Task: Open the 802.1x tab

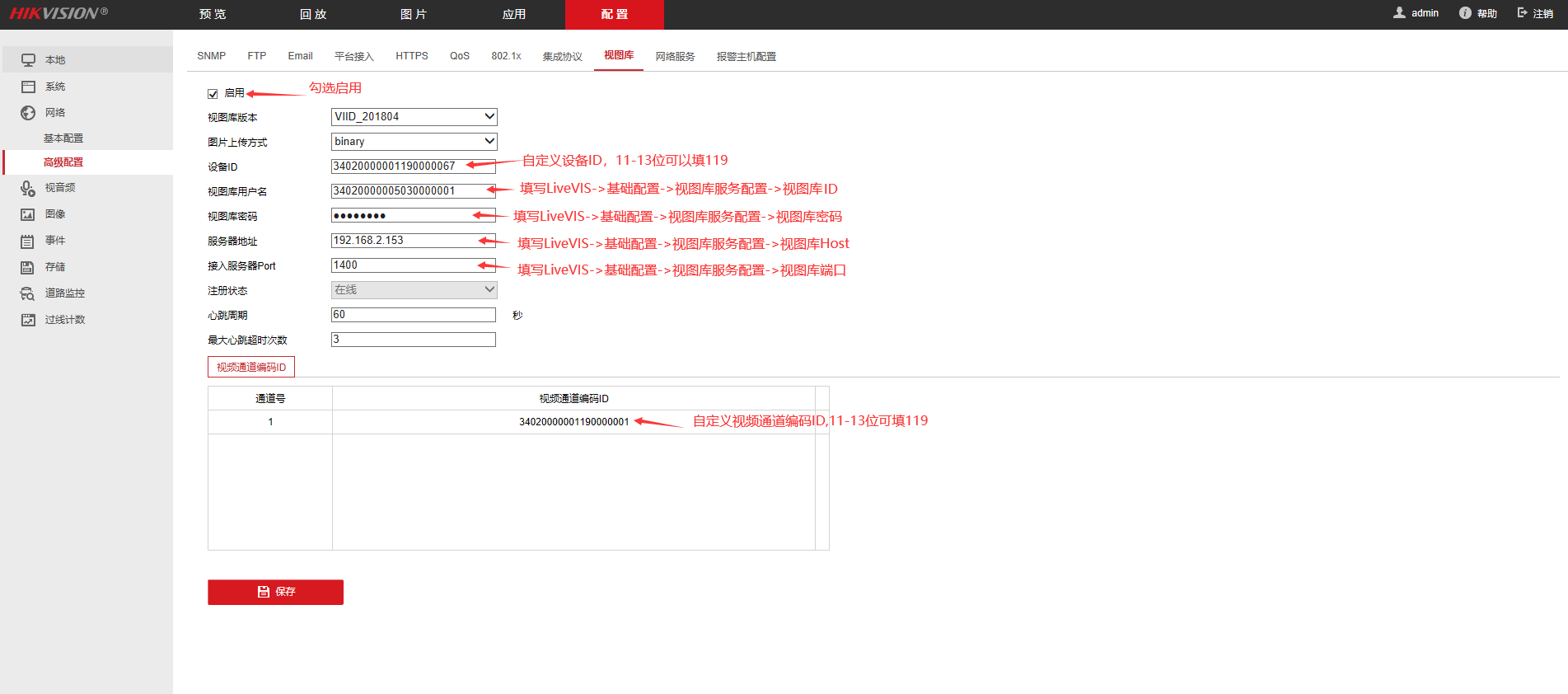Action: (x=507, y=56)
